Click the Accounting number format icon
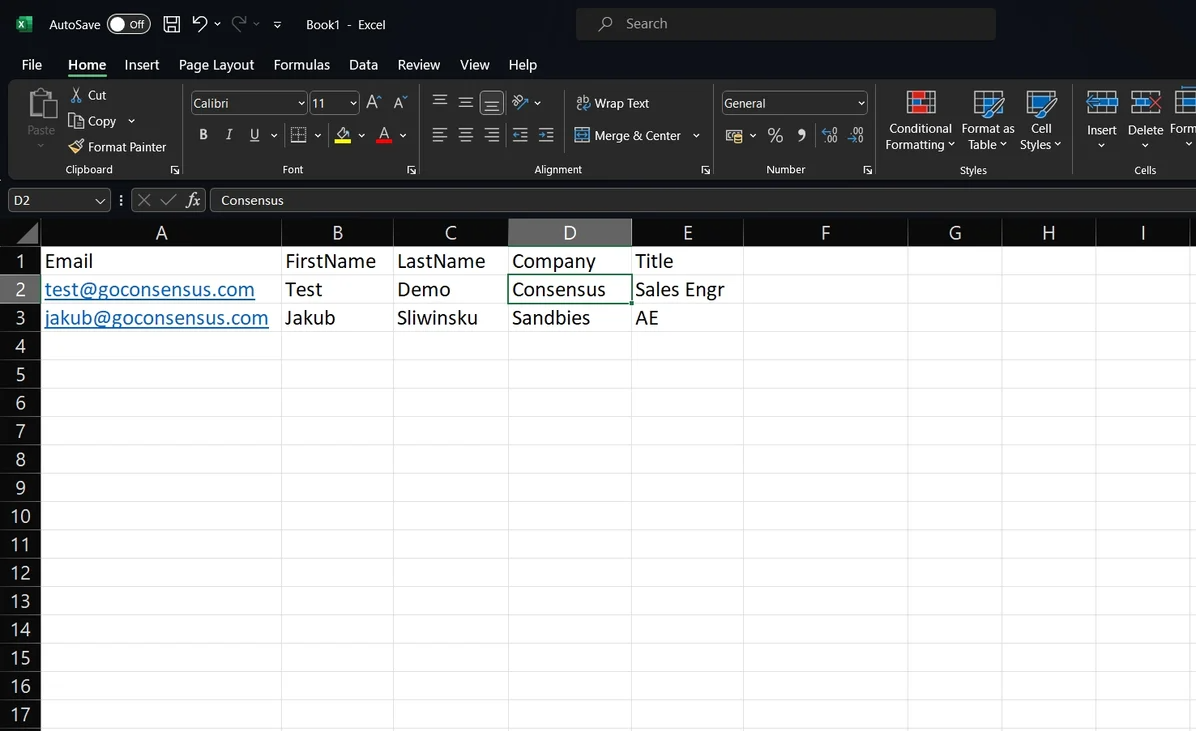 (x=734, y=136)
